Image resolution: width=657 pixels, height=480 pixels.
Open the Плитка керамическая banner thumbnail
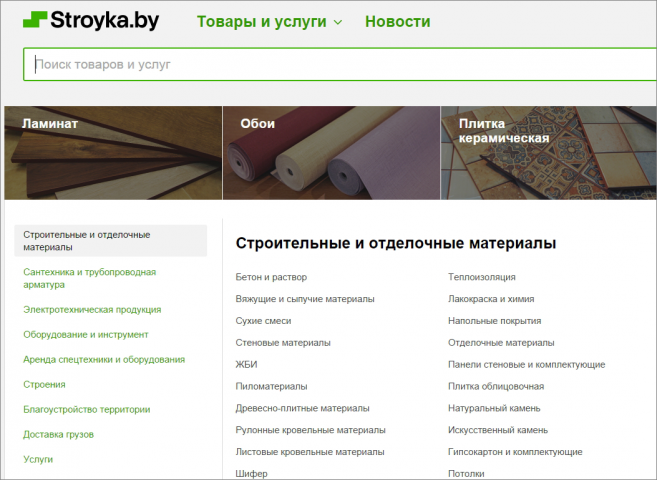[x=549, y=153]
